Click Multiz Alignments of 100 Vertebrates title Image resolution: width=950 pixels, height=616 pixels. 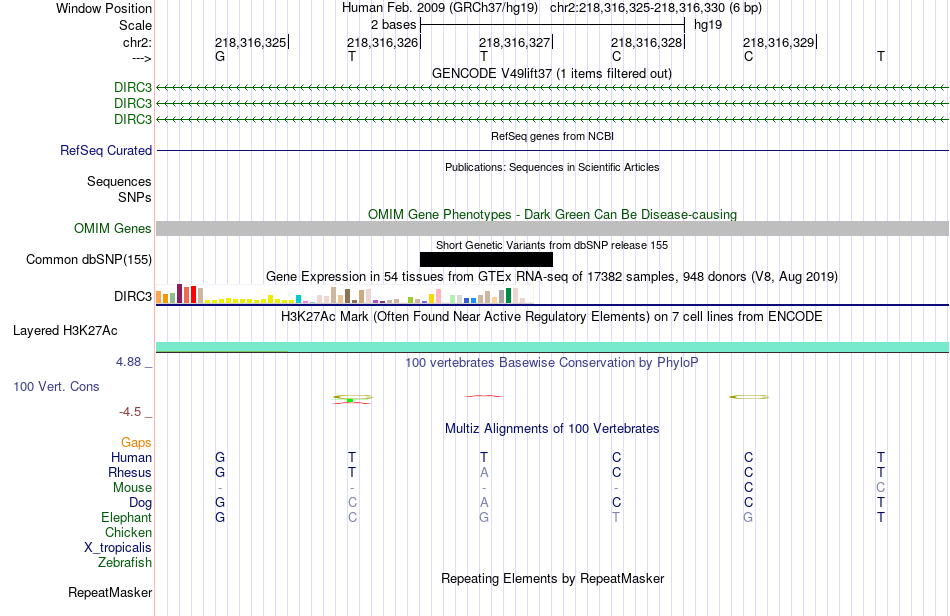click(552, 429)
